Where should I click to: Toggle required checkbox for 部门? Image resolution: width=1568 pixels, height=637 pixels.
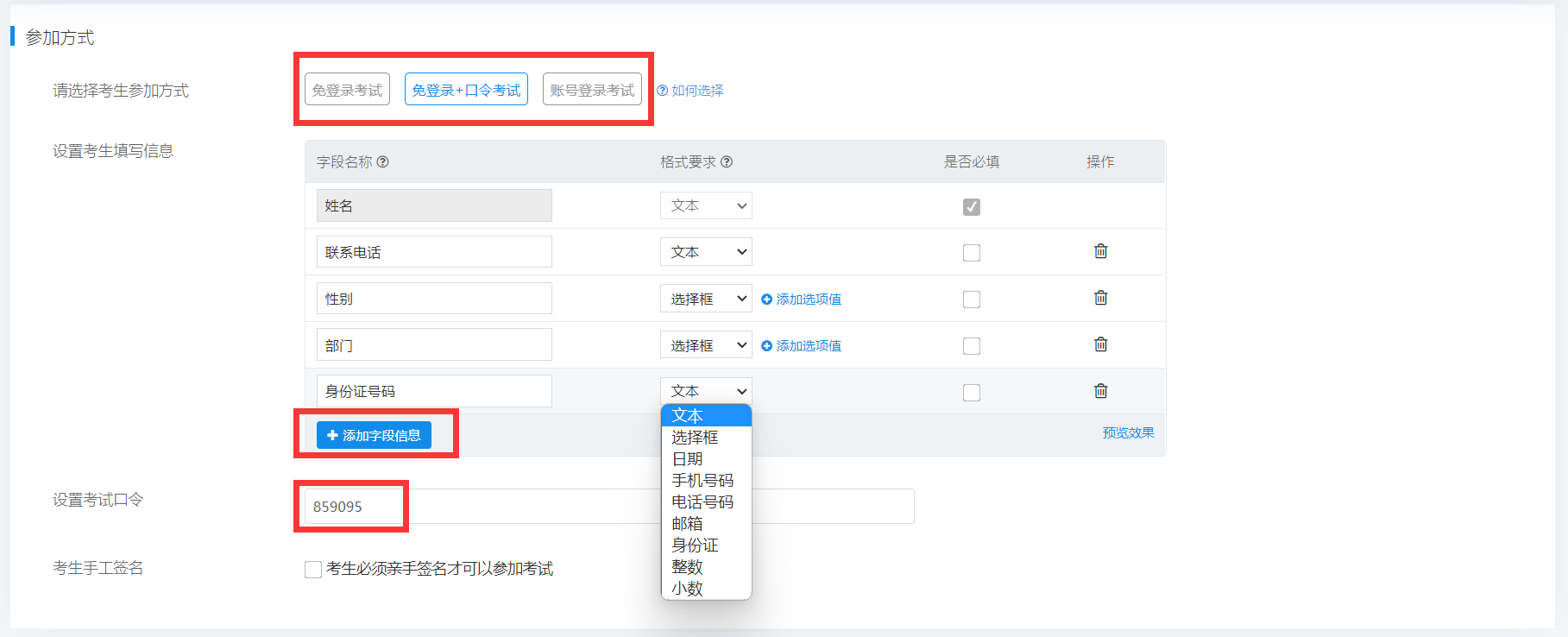click(972, 346)
